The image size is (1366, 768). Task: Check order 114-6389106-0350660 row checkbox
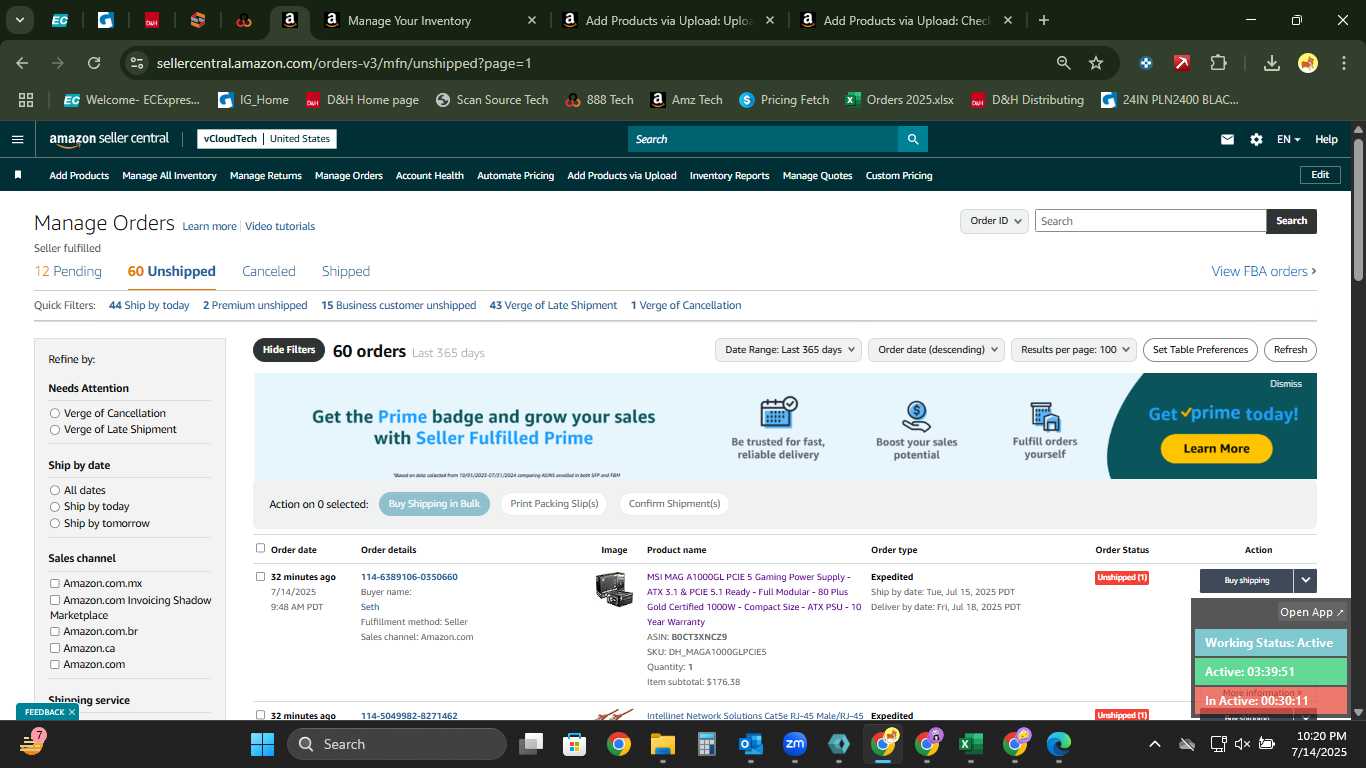261,576
